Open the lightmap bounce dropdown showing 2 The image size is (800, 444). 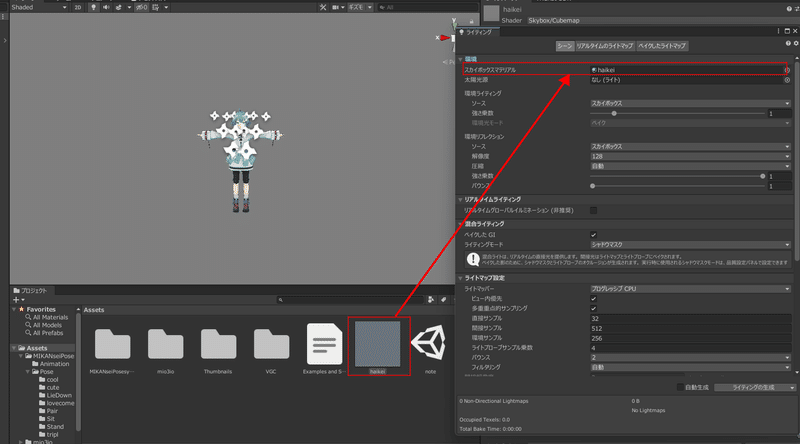point(690,357)
